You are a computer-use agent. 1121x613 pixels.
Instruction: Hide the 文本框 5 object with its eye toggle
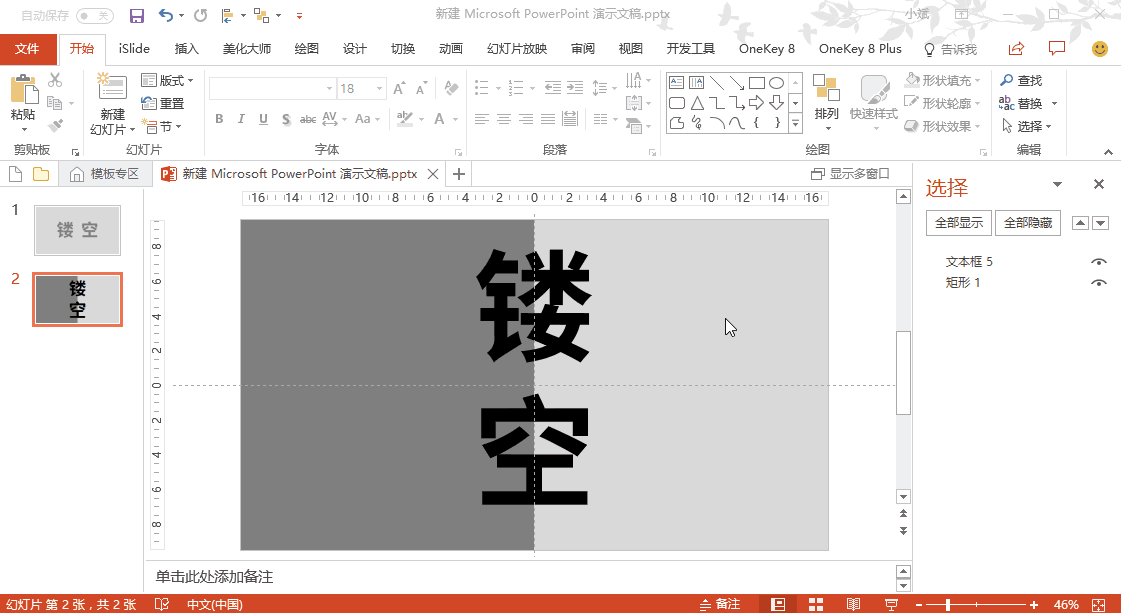point(1098,261)
